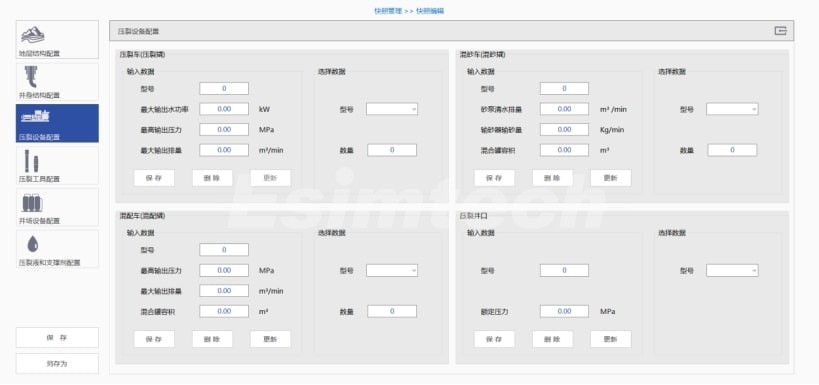Click the 保存 button in 混配车 panel
Viewport: 819px width, 385px height.
tap(154, 339)
